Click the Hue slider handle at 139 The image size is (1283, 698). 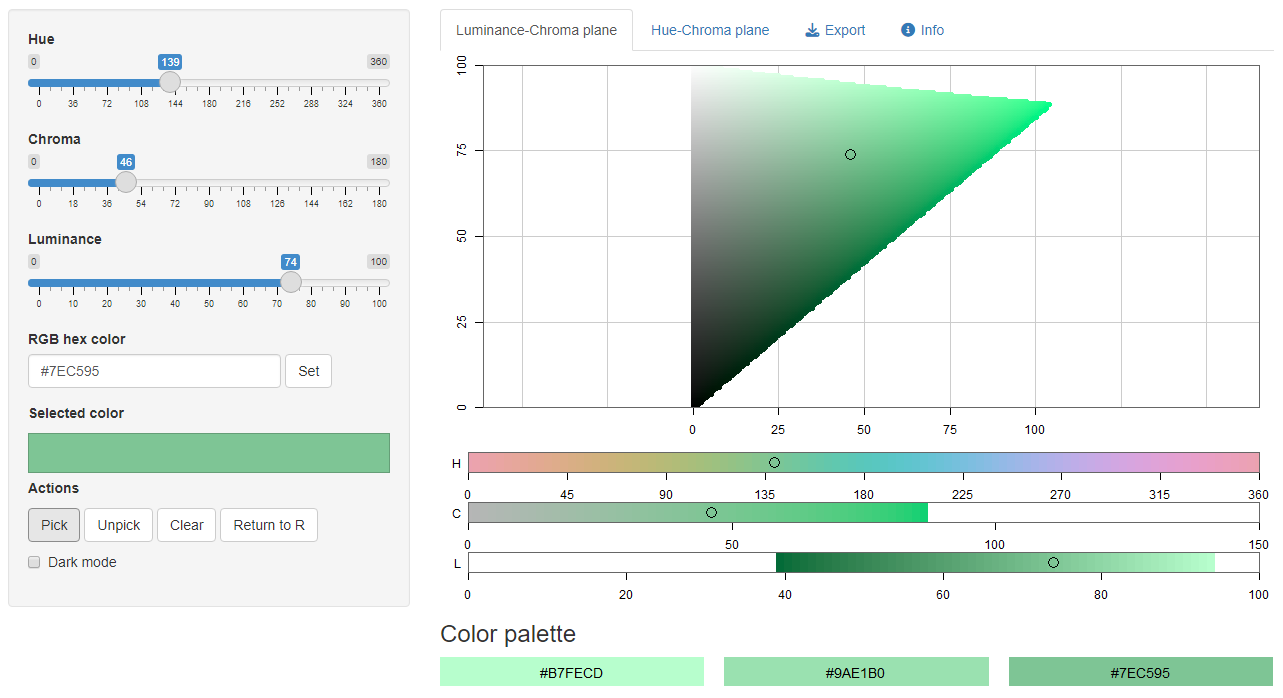click(x=170, y=82)
